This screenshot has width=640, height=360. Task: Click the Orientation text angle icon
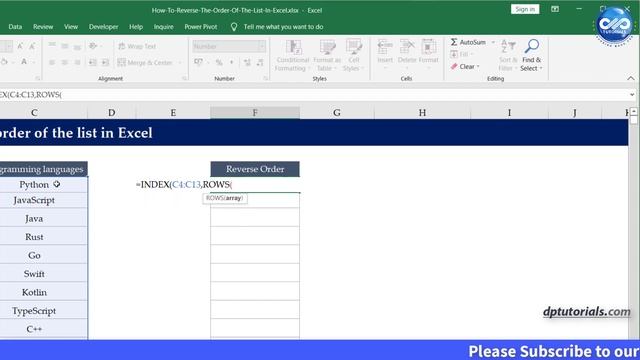click(93, 46)
